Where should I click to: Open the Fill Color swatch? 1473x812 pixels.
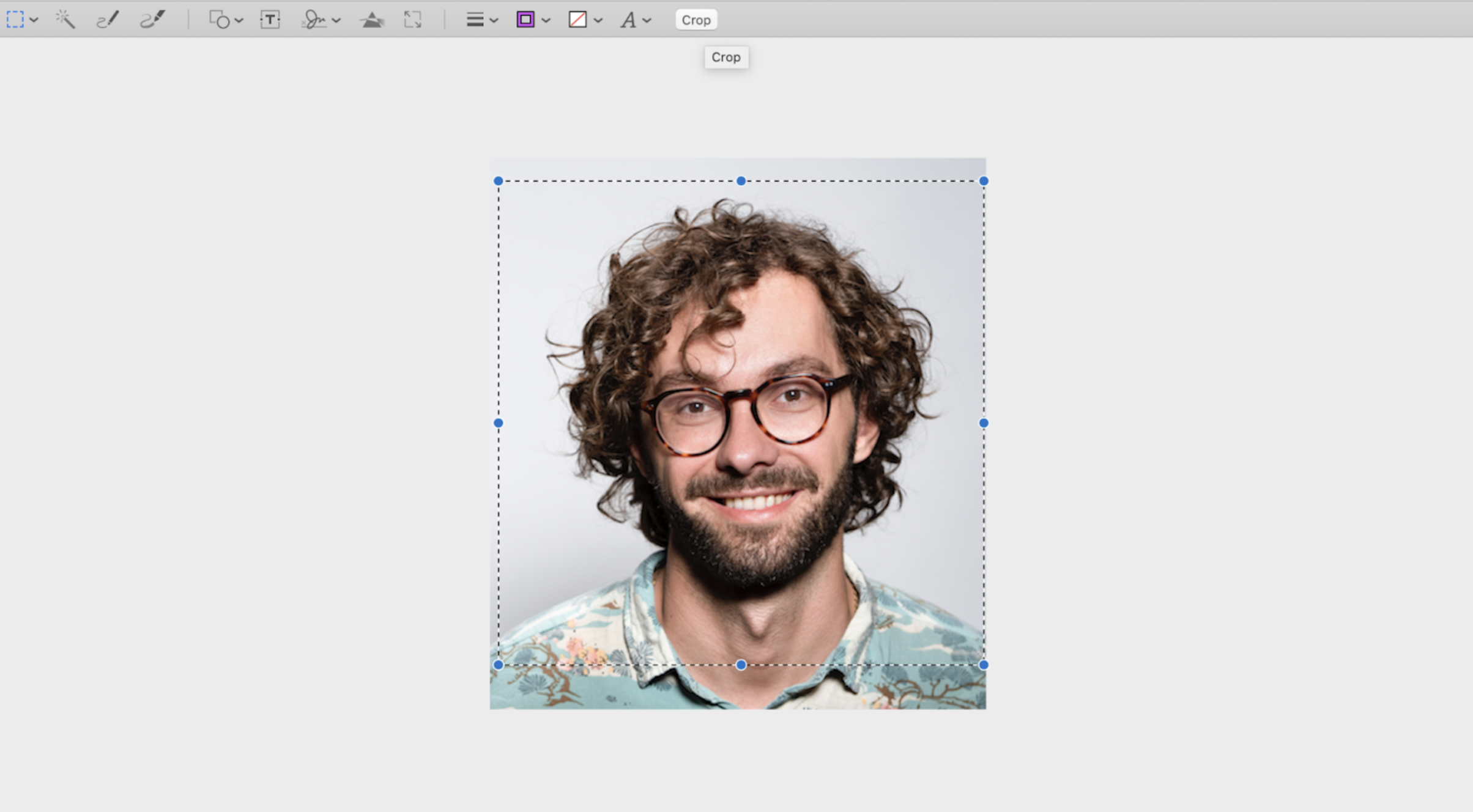(x=577, y=20)
